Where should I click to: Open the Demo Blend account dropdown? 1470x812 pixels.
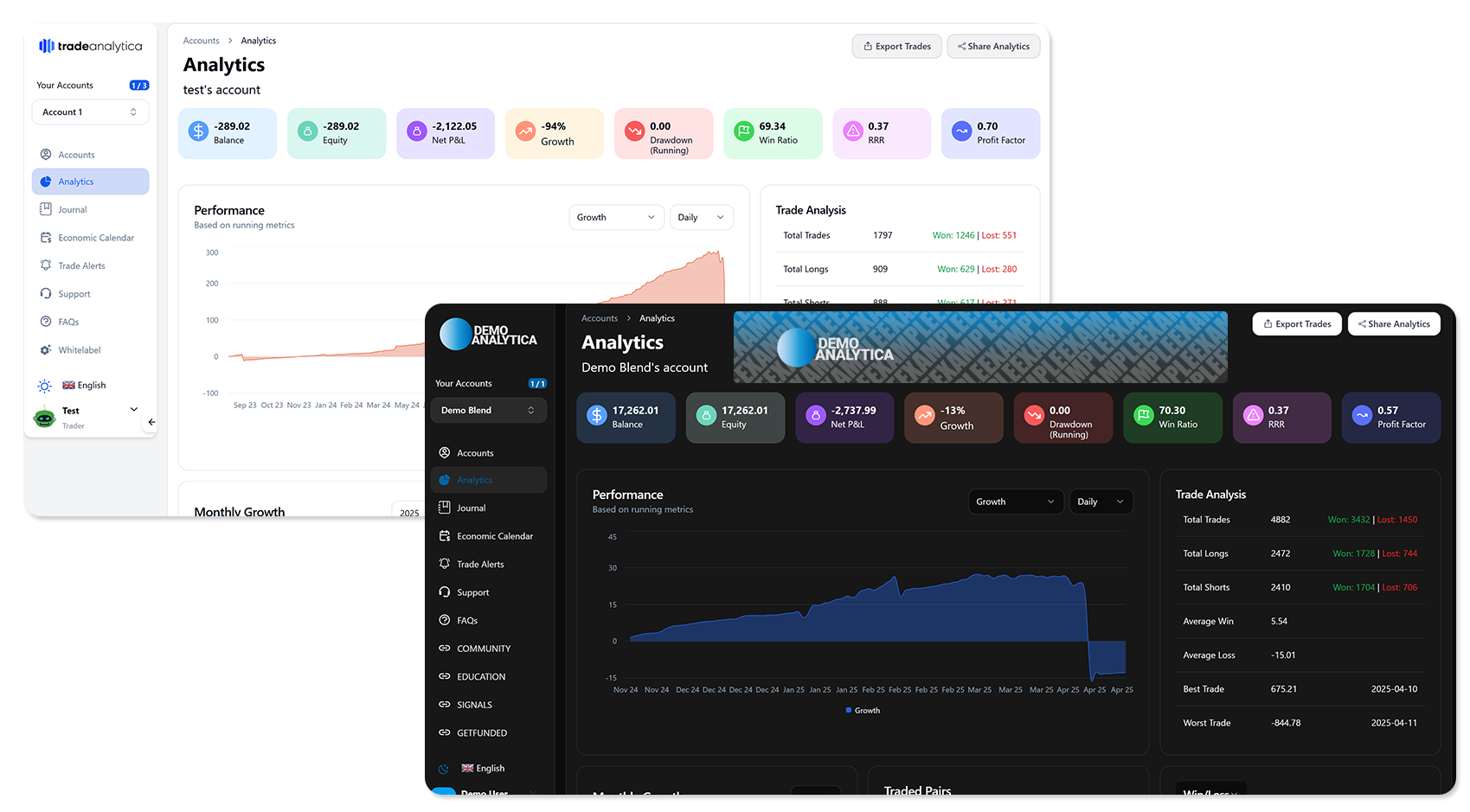[488, 410]
